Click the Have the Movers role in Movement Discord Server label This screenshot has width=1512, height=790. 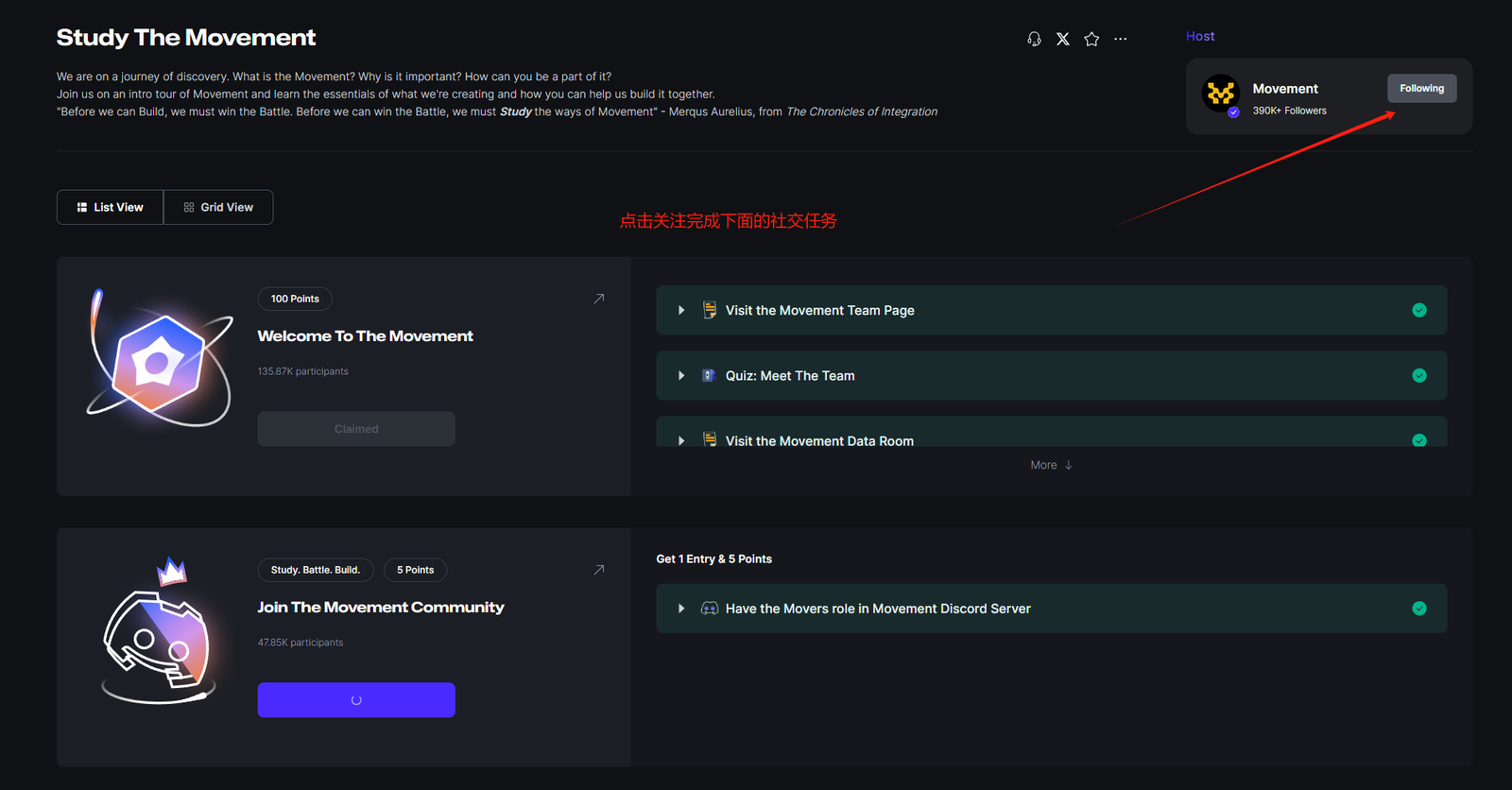(878, 609)
